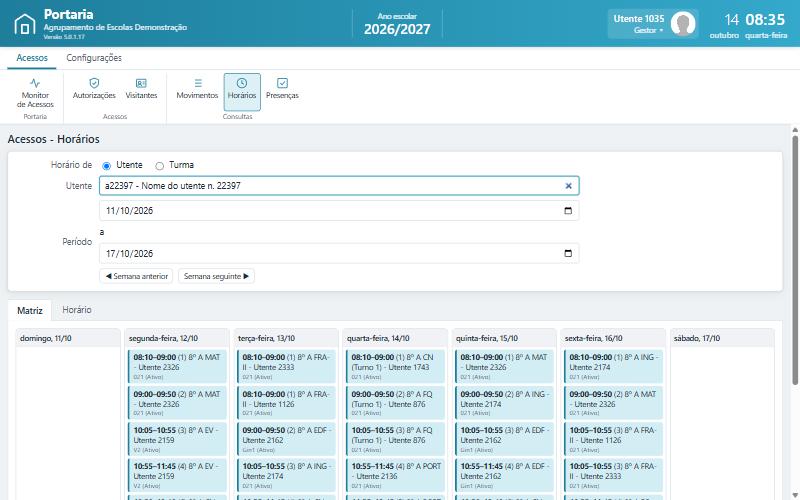Image resolution: width=800 pixels, height=500 pixels.
Task: Open Tuesday 08:10-09:00 FRA-II Utente 1126 card
Action: [286, 403]
